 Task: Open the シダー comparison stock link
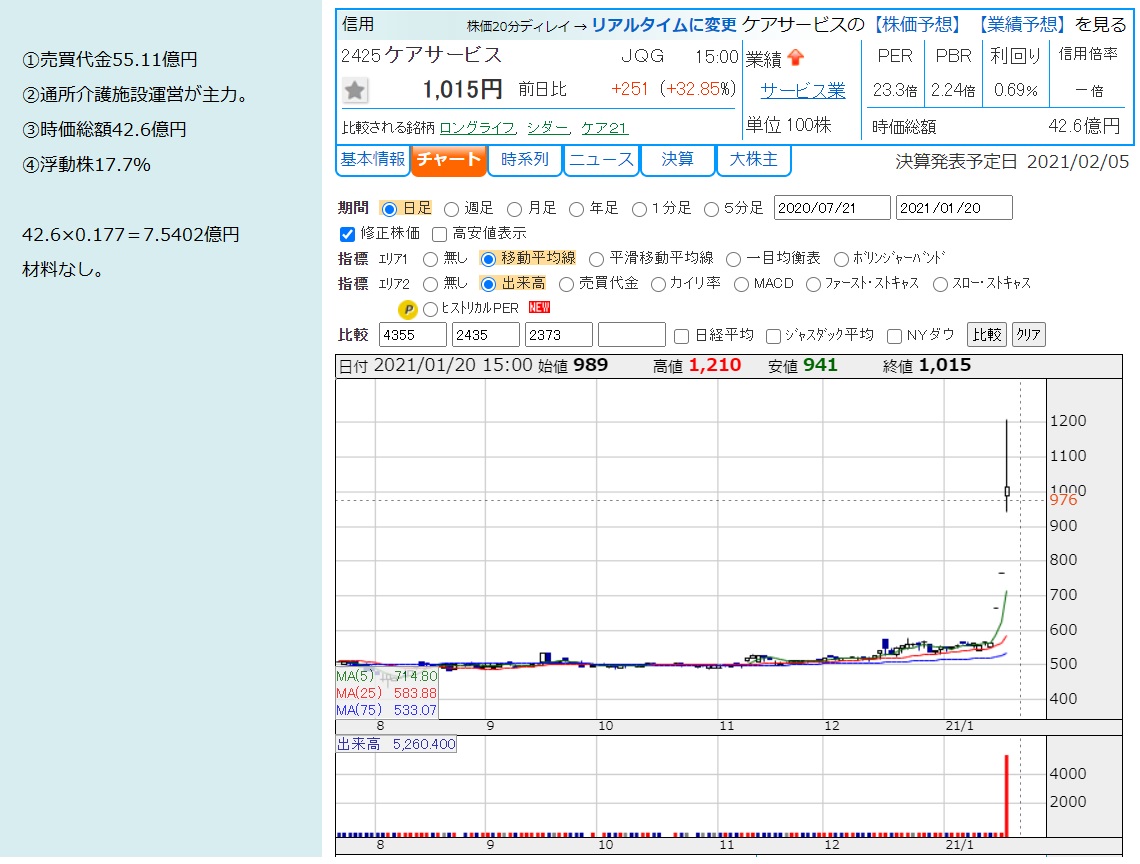tap(547, 128)
